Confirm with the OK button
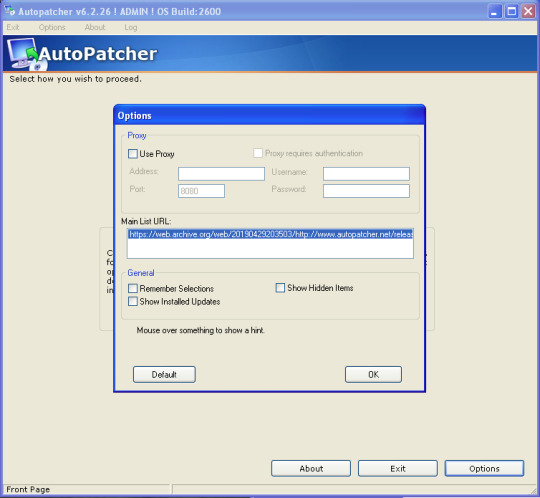Viewport: 540px width, 498px height. point(373,374)
